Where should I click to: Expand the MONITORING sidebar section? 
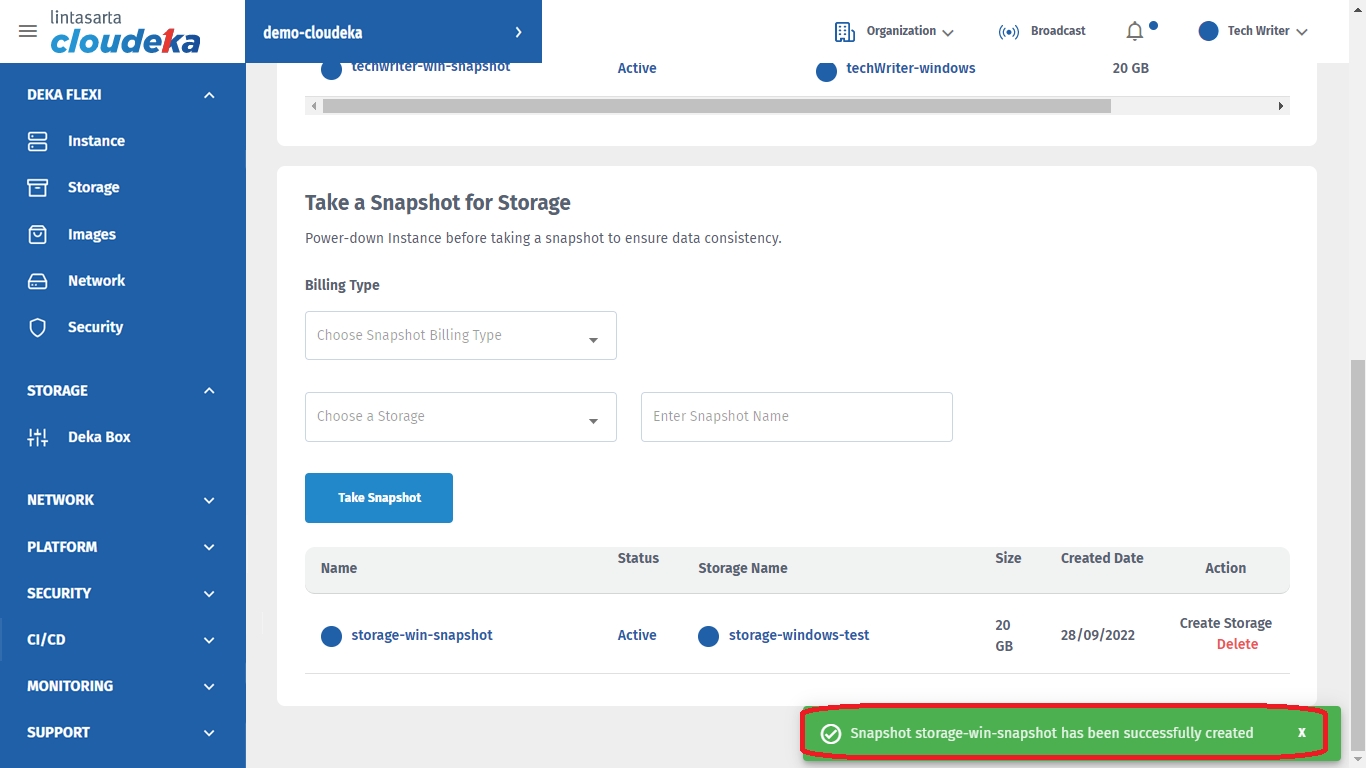tap(208, 686)
